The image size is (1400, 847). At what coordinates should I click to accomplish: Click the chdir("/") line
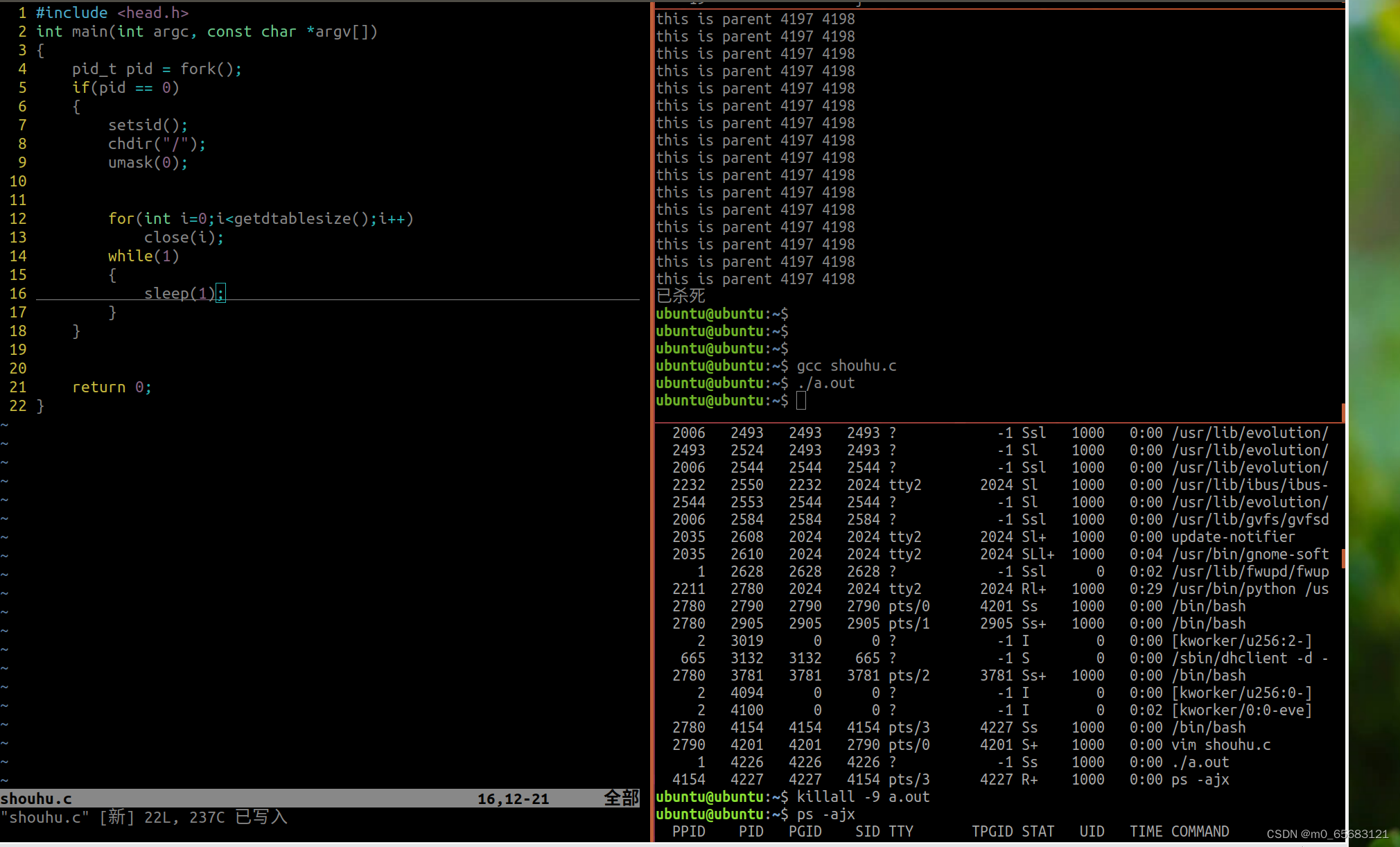tap(156, 143)
